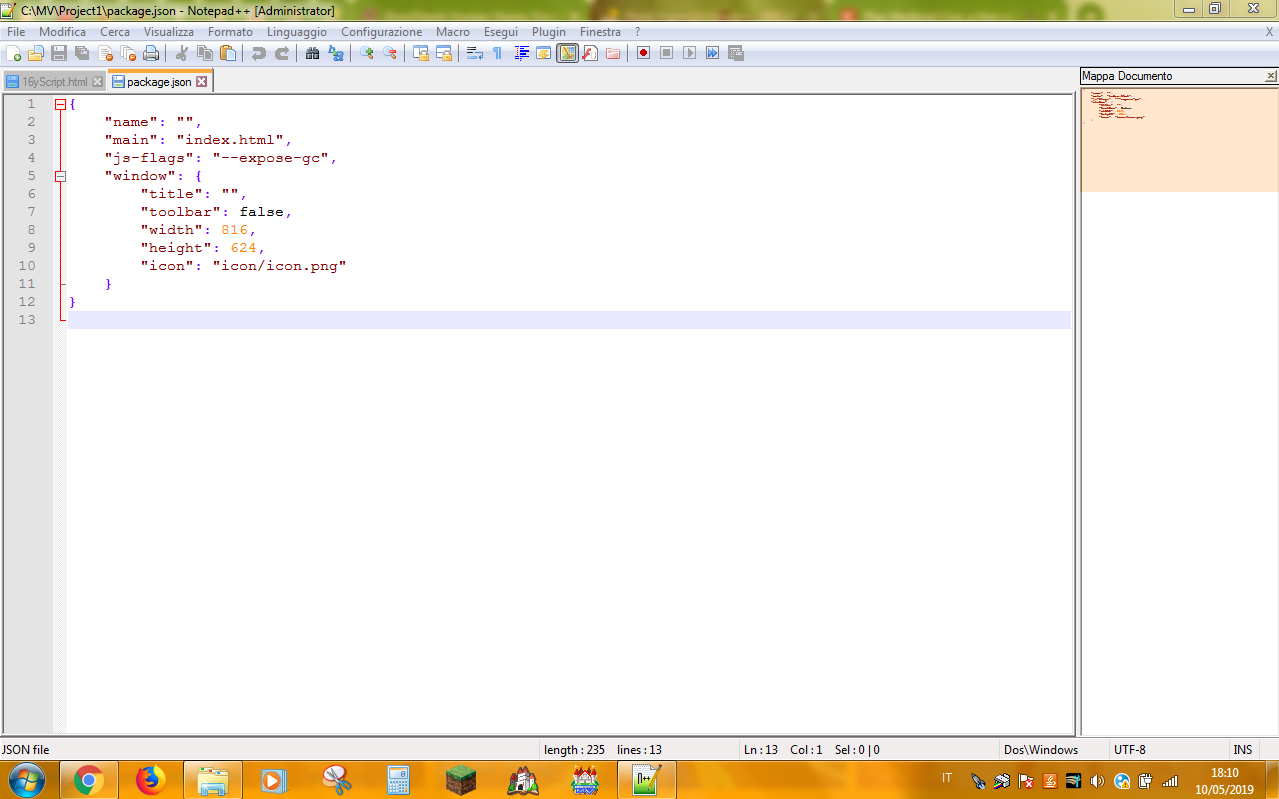Close the Mappa Documento panel
Screen dimensions: 1279x799
[x=1271, y=76]
